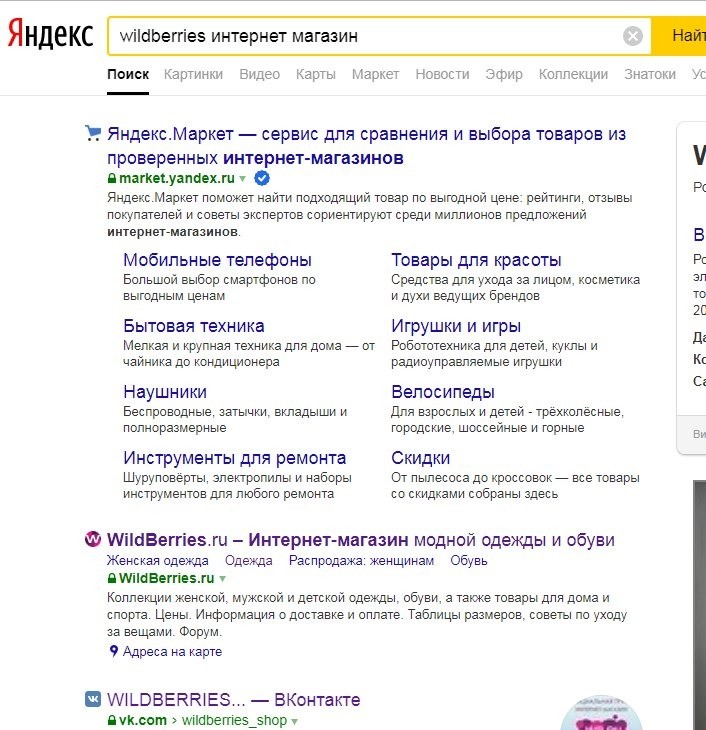Clear the search field with X icon
This screenshot has height=730, width=706.
point(633,37)
